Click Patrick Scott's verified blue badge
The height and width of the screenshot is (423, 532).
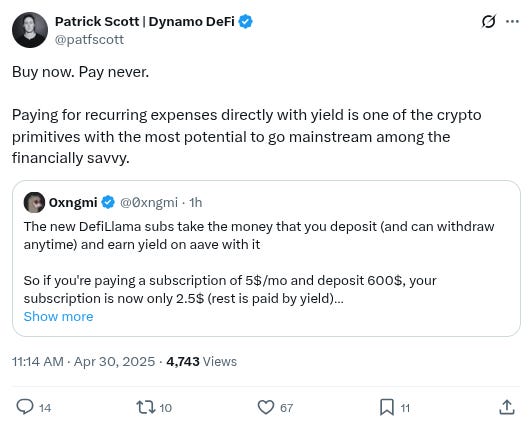point(245,21)
